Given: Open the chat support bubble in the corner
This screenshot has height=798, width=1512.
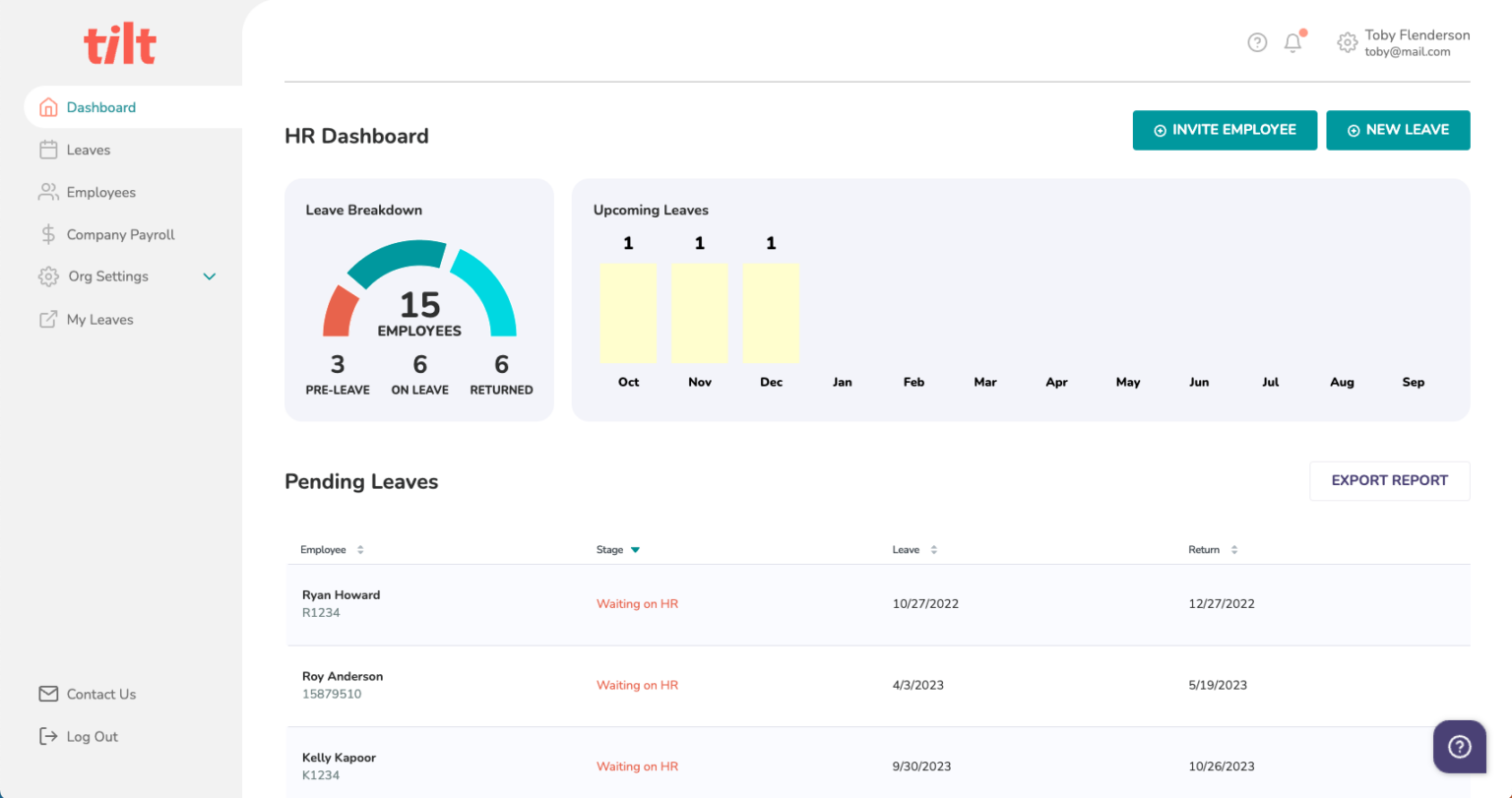Looking at the screenshot, I should coord(1459,746).
